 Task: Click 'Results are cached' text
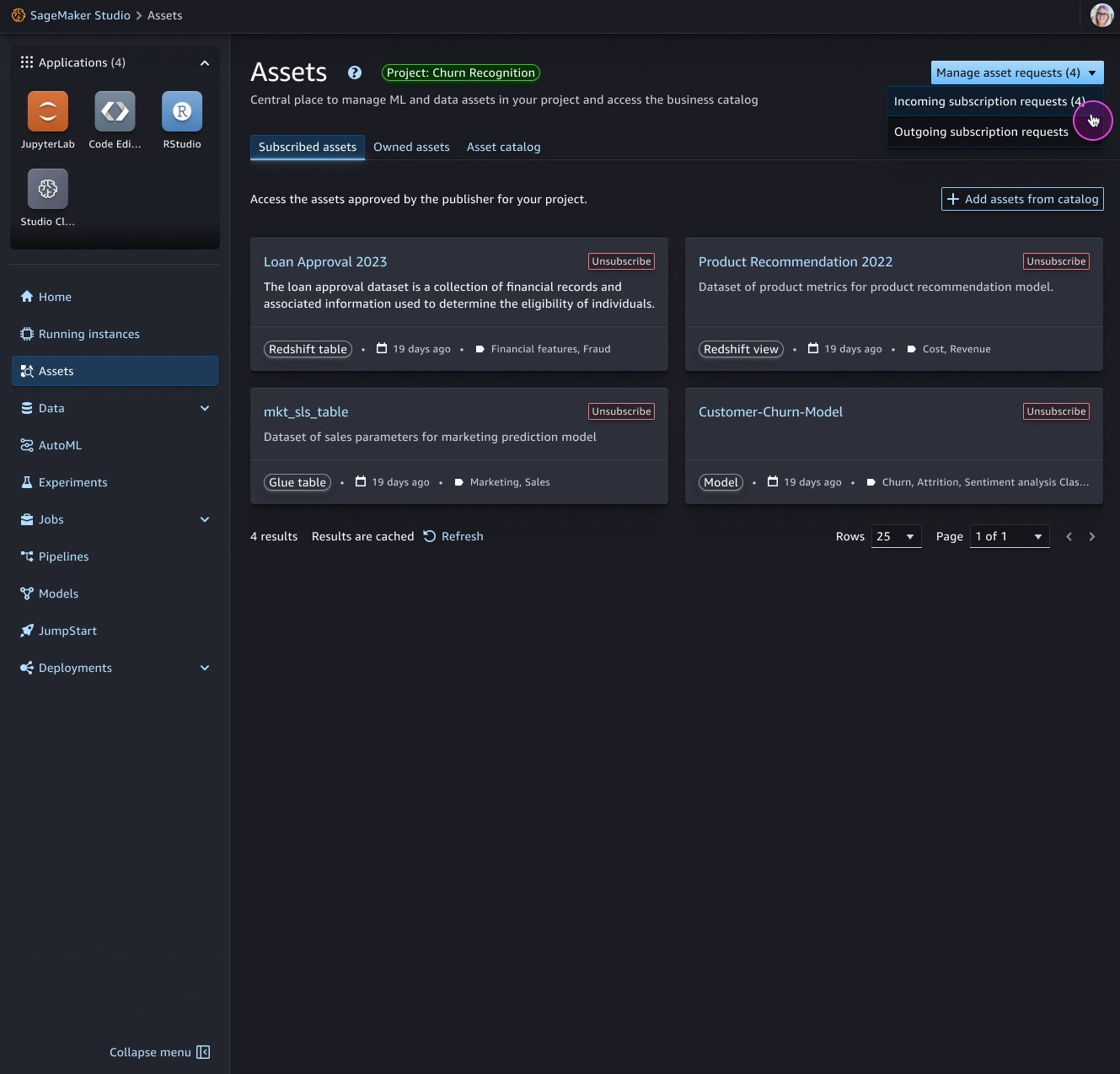(x=363, y=536)
